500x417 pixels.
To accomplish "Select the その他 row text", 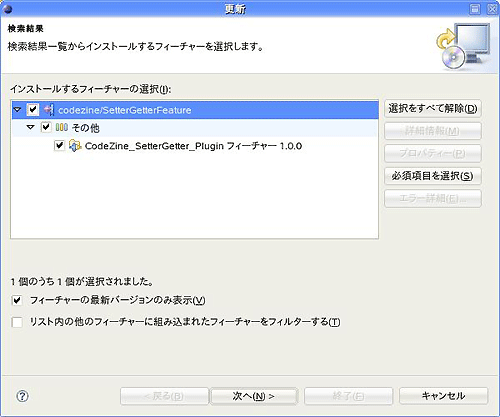I will coord(86,128).
